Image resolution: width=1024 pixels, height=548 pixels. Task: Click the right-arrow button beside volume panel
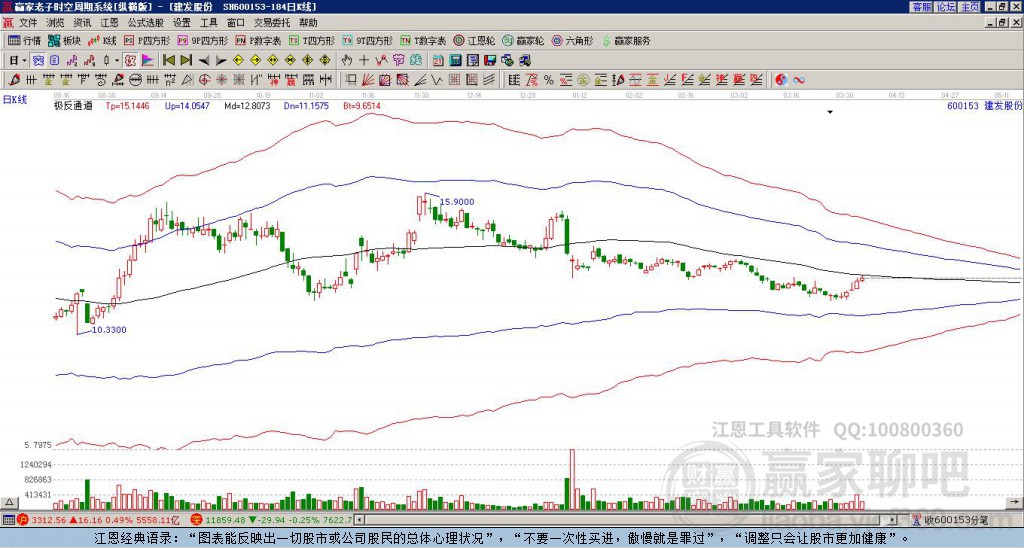1016,503
